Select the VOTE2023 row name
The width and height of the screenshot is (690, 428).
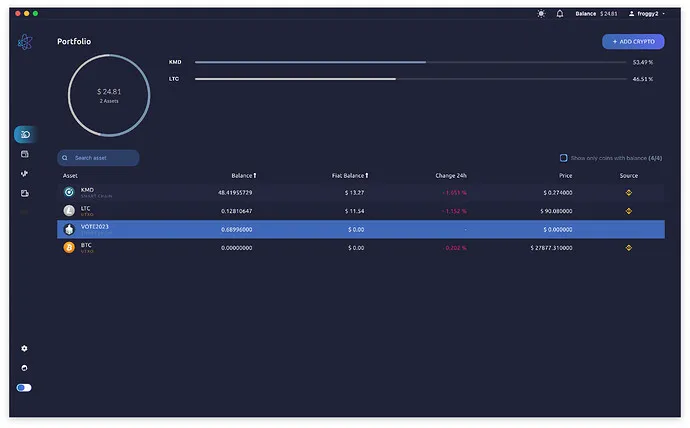click(x=94, y=227)
